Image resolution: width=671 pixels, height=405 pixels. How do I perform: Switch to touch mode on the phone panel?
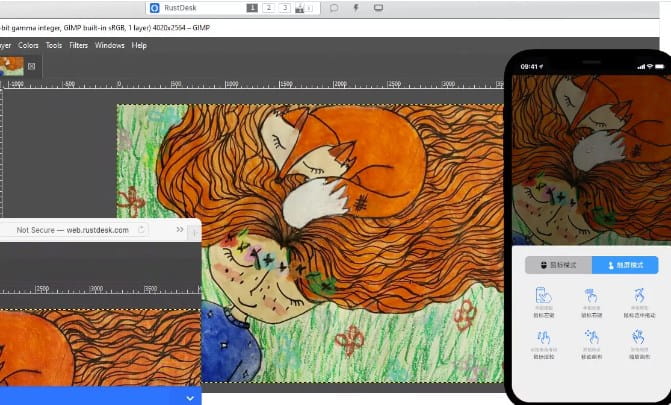coord(625,265)
